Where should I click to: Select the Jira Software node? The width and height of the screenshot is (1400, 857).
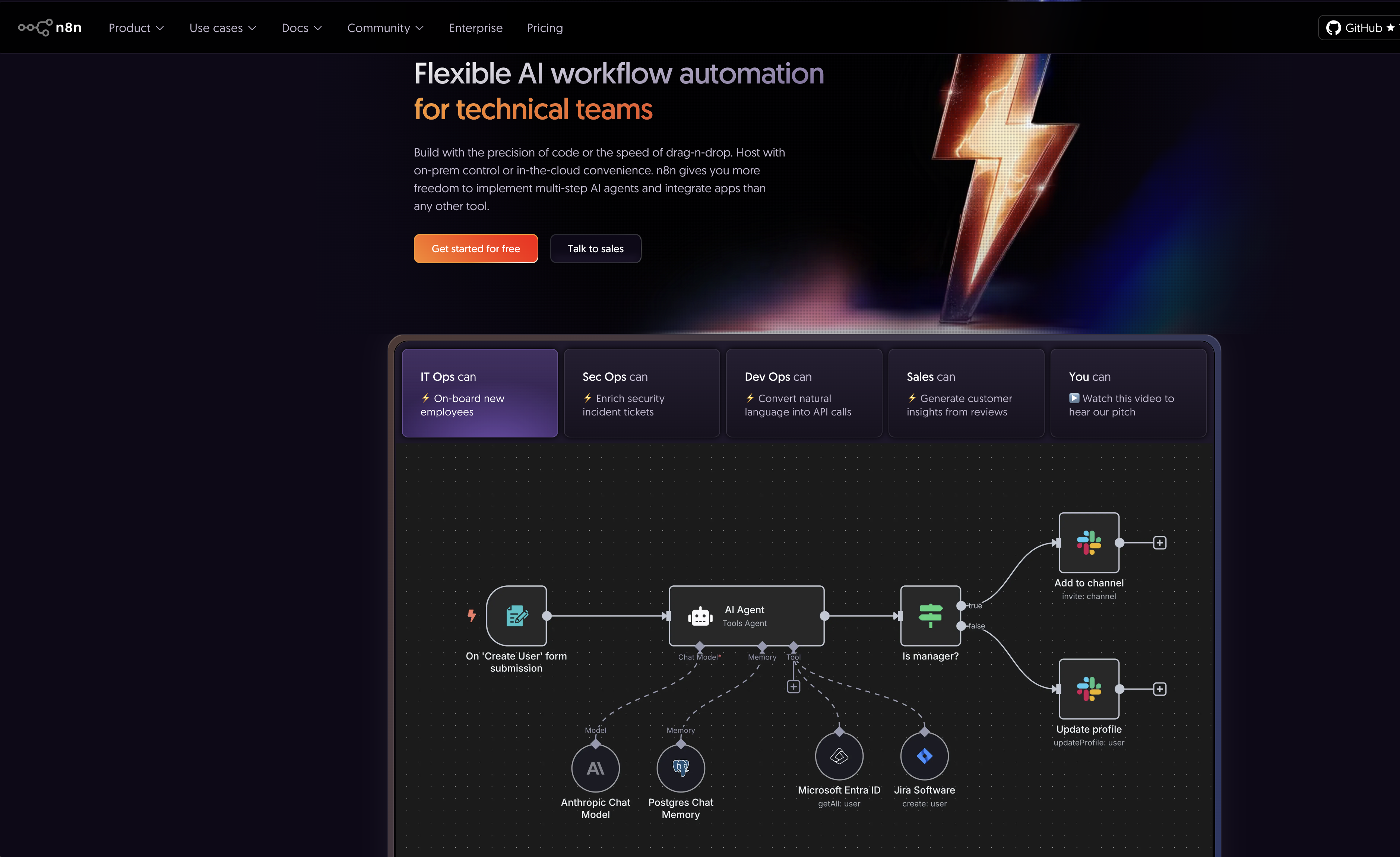coord(924,756)
